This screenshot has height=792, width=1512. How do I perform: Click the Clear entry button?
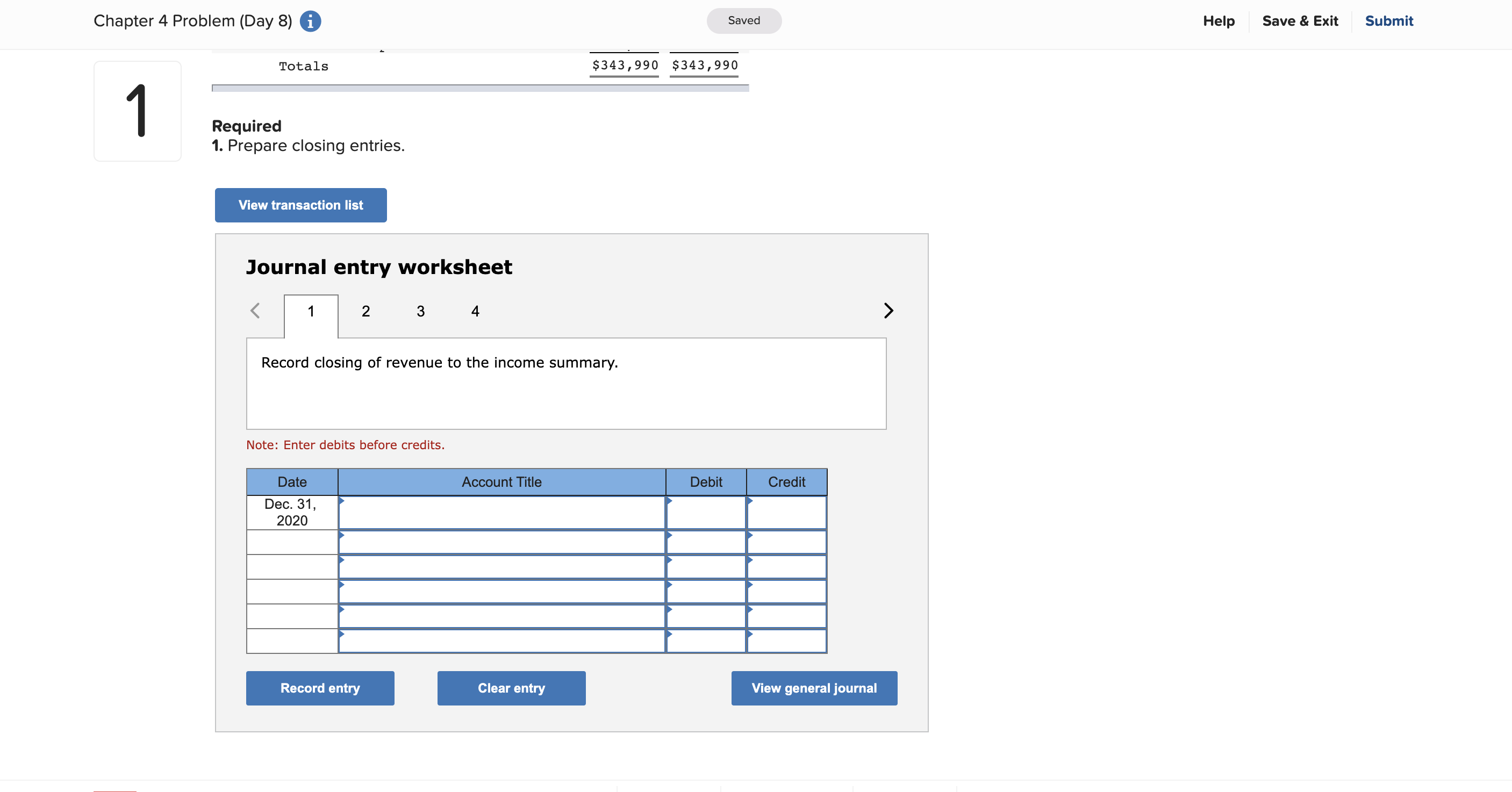pos(511,688)
